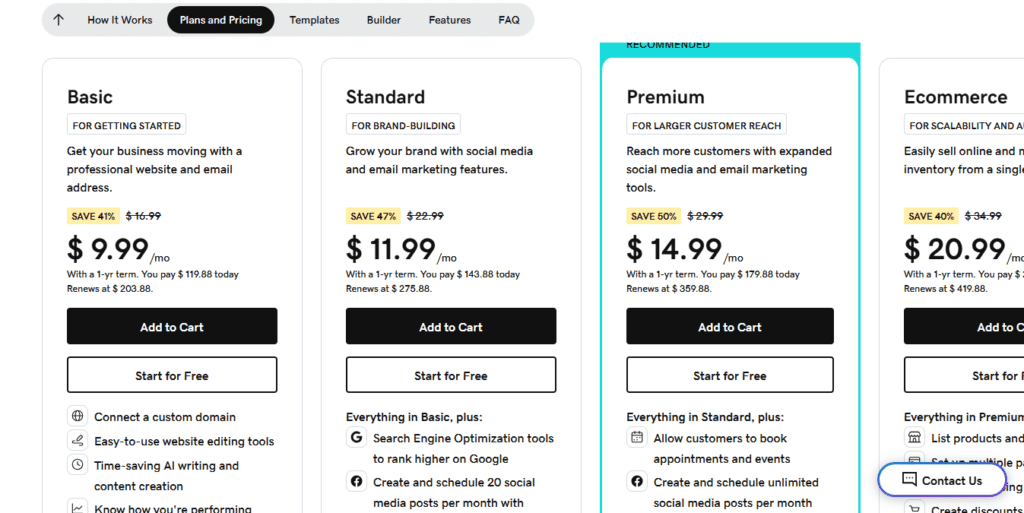
Task: Switch to the Features tab
Action: pos(449,20)
